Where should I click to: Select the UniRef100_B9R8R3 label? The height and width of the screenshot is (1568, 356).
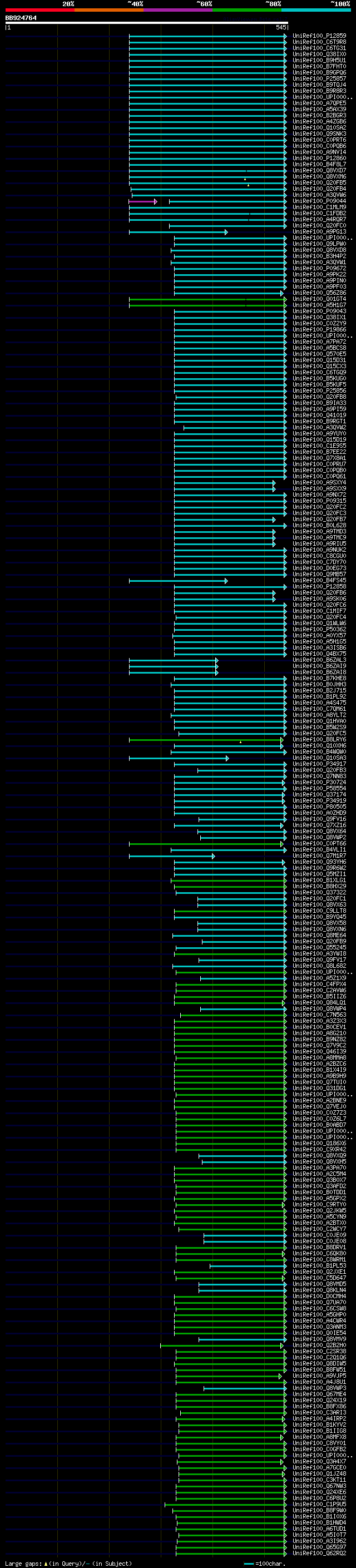pyautogui.click(x=319, y=91)
